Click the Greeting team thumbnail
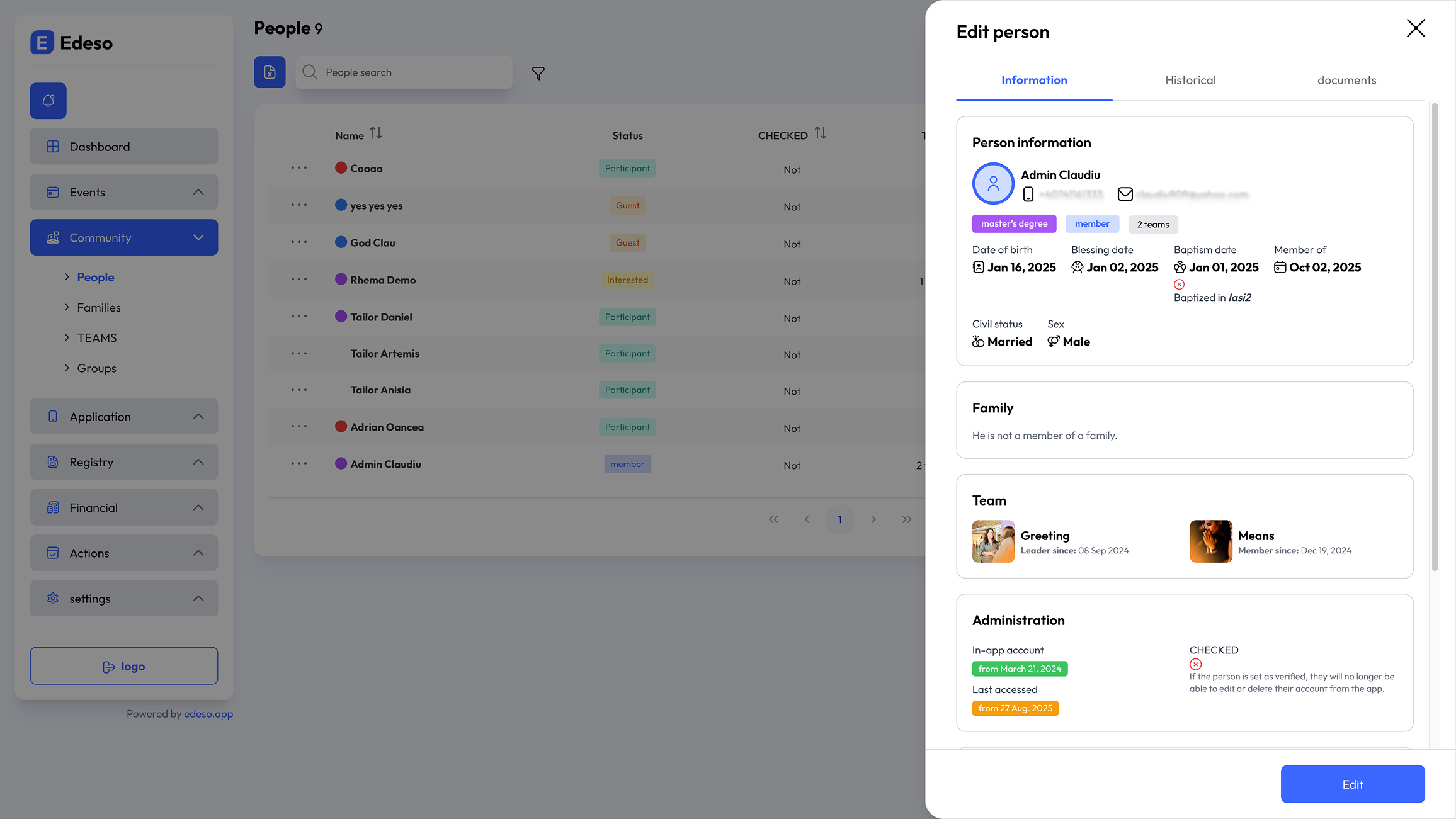Viewport: 1456px width, 819px height. point(993,541)
